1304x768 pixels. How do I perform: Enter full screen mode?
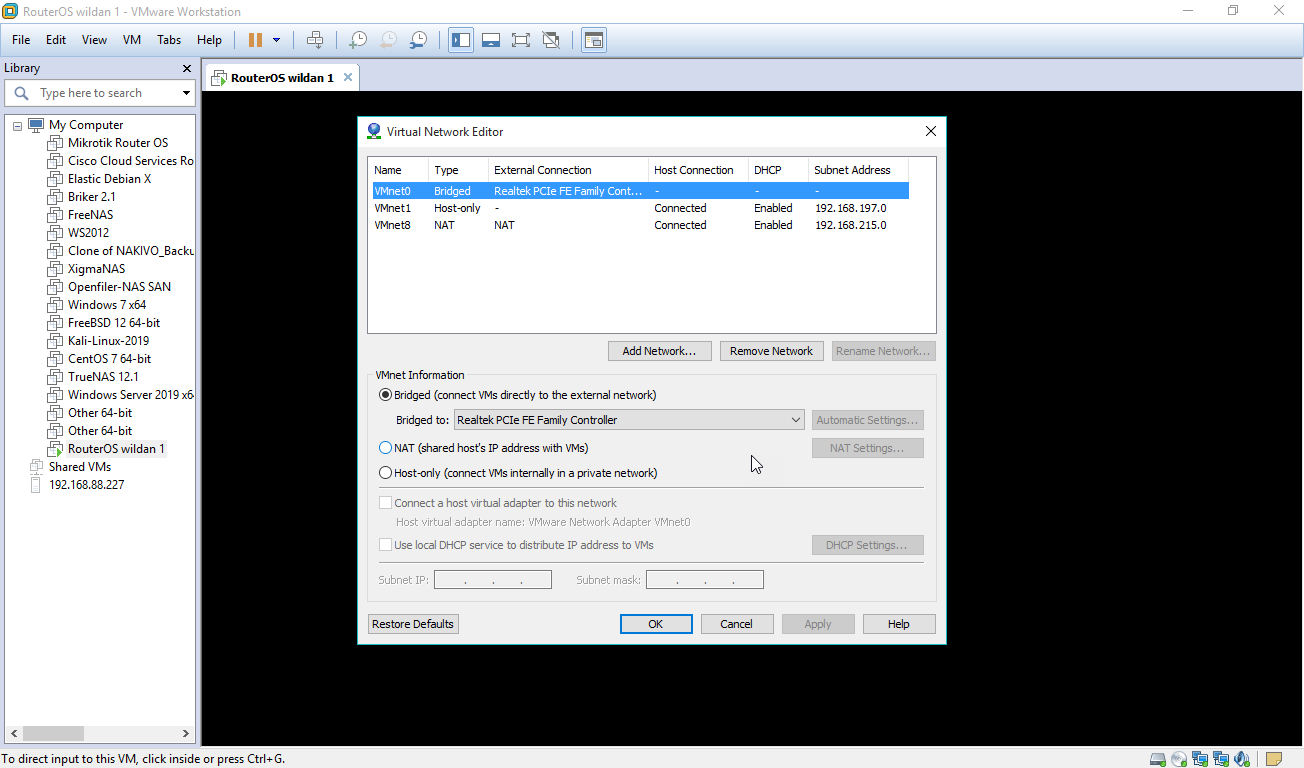[x=521, y=39]
